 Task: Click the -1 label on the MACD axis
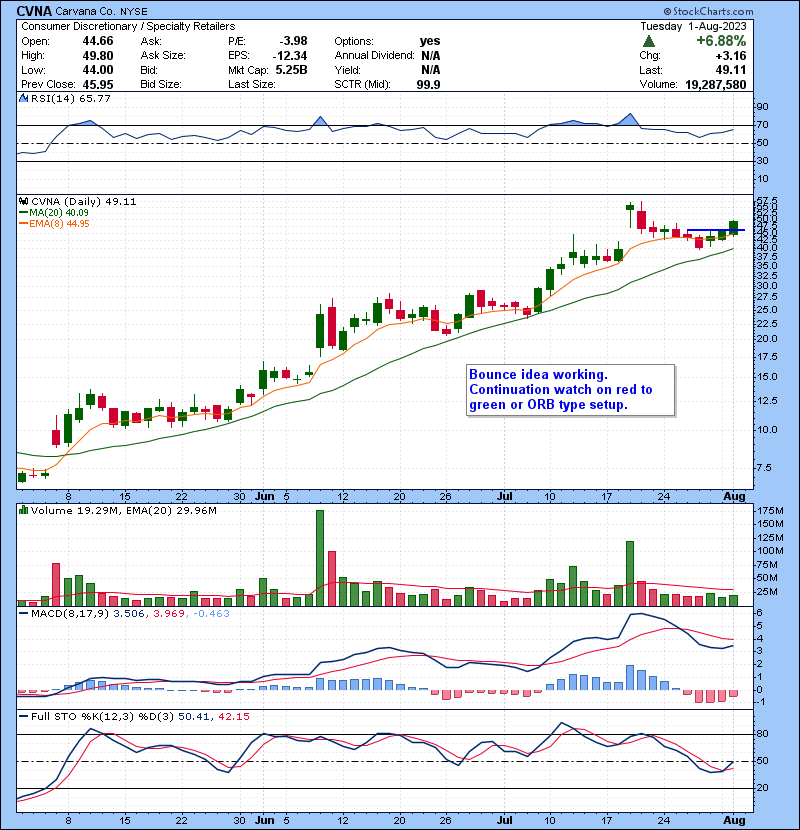coord(759,702)
